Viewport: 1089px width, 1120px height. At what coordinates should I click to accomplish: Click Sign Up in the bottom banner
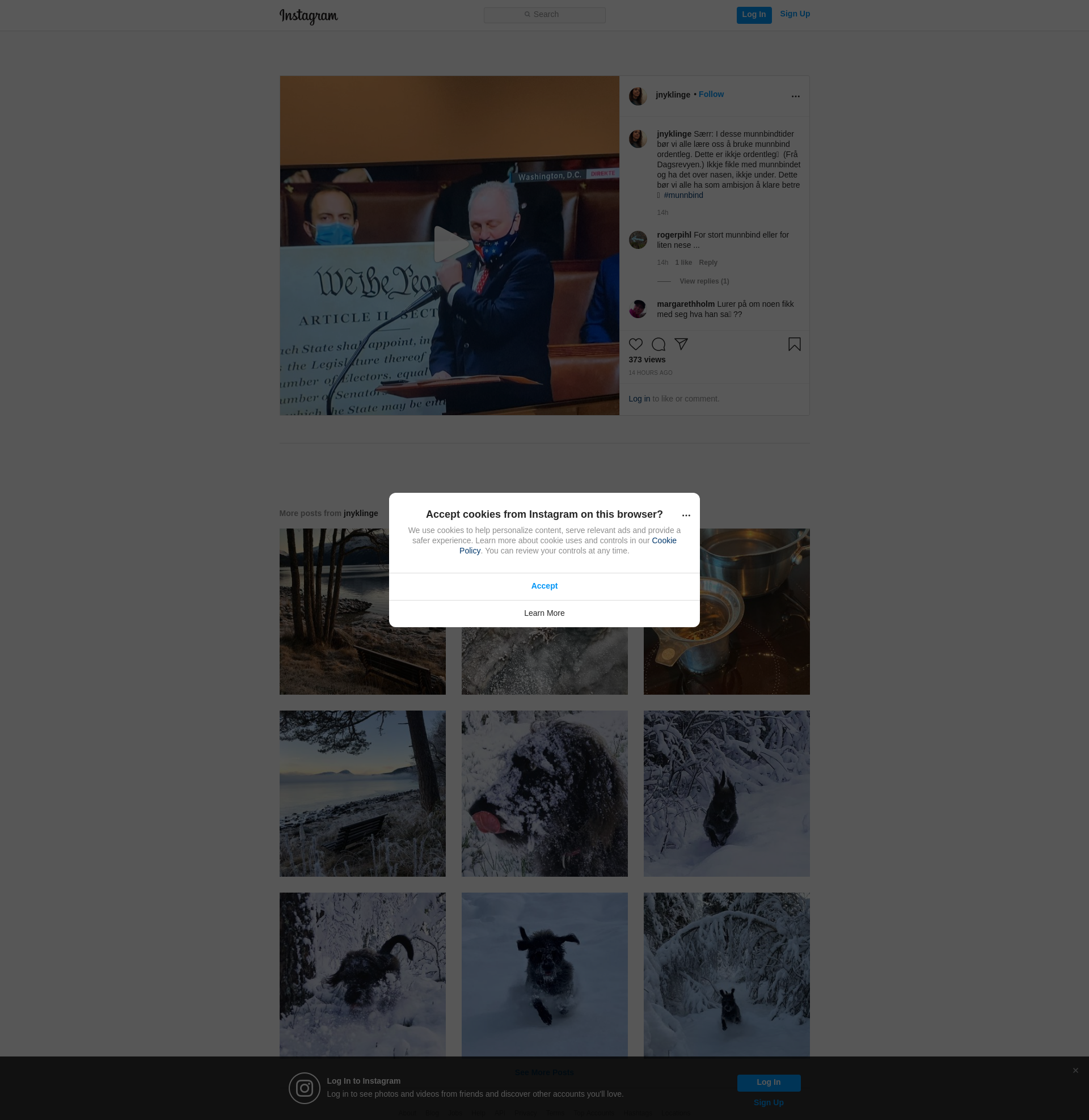point(768,1103)
